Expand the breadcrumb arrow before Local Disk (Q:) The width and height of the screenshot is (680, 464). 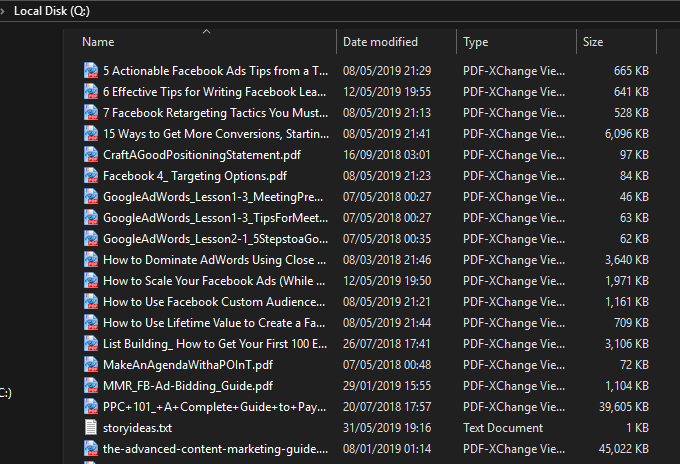click(x=4, y=10)
